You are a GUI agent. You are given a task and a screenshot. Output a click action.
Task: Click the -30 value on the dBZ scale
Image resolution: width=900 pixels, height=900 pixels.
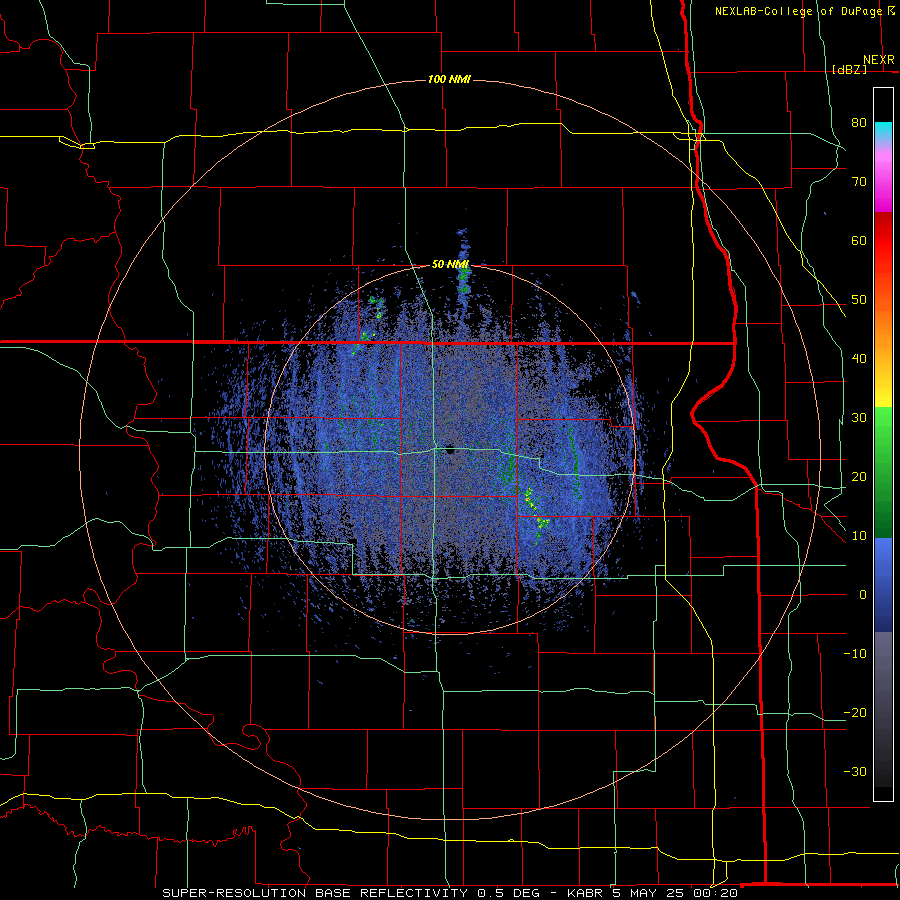coord(855,771)
